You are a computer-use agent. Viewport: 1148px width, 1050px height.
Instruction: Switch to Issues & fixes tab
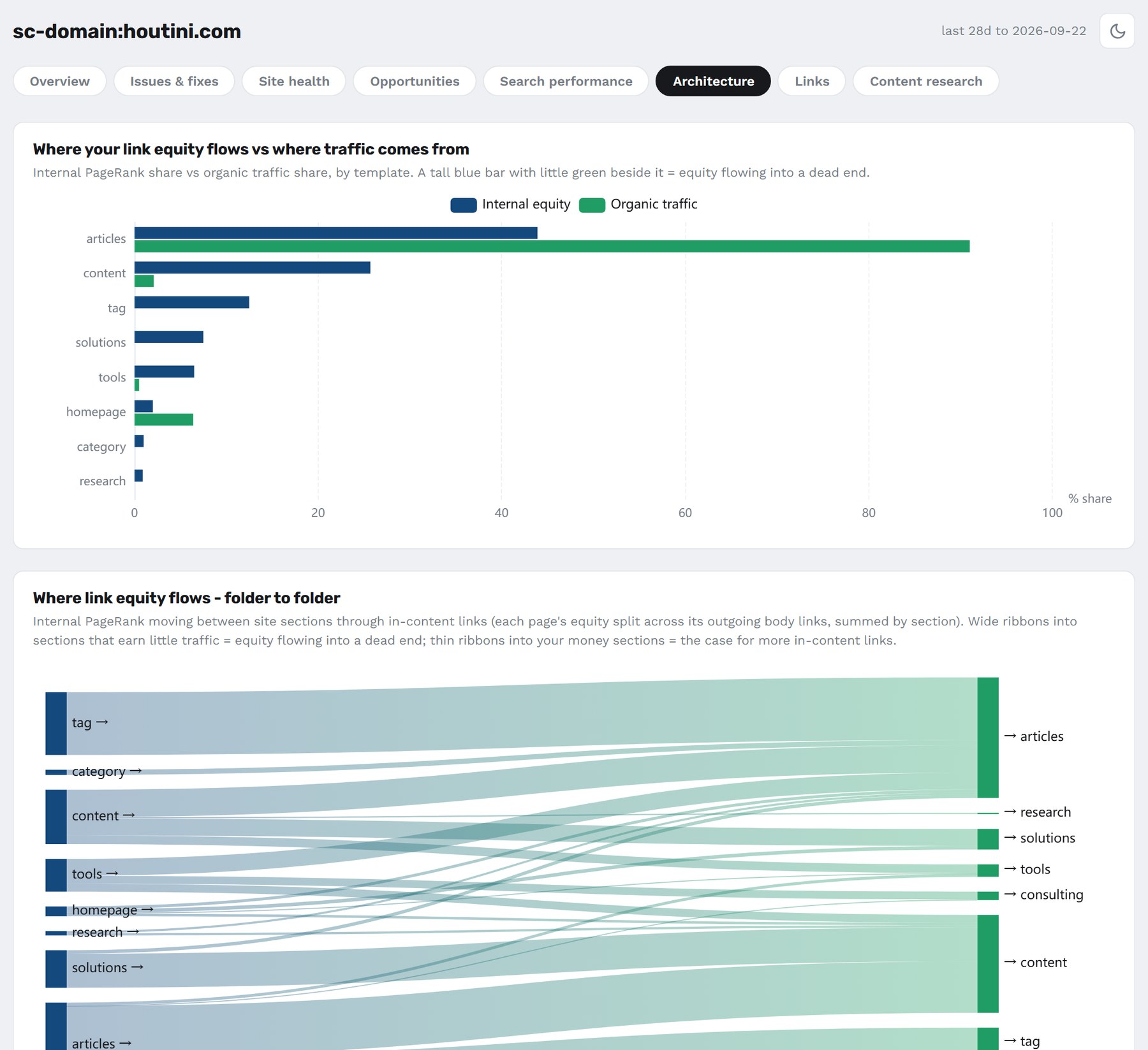pyautogui.click(x=174, y=81)
